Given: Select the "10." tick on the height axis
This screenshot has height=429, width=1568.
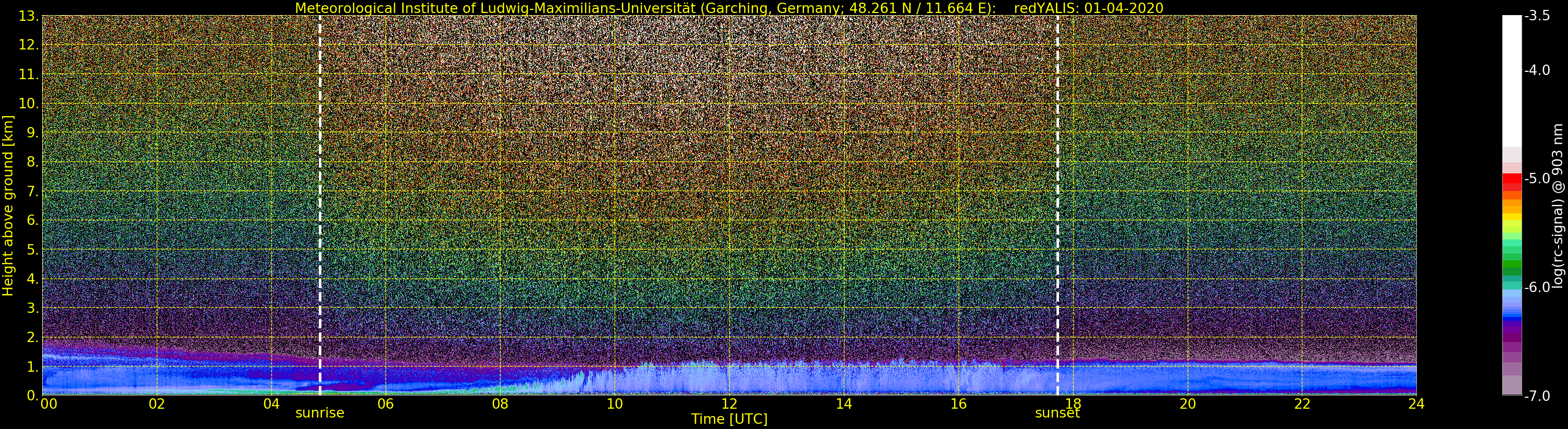Looking at the screenshot, I should click(29, 104).
